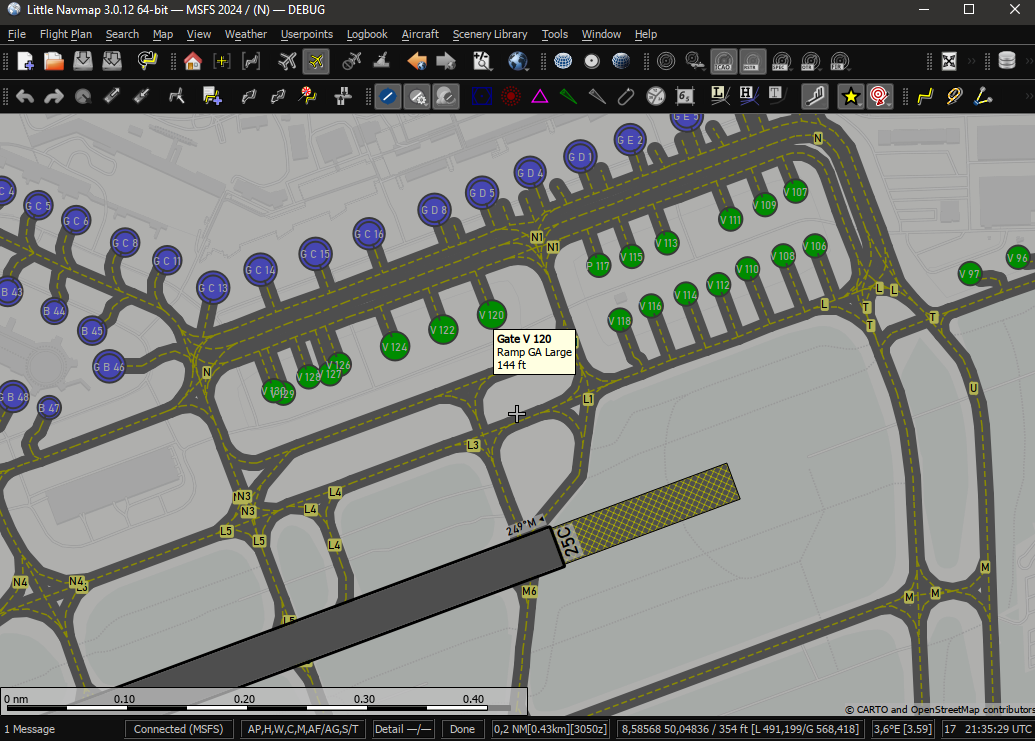Click the runway 25C label

(x=568, y=542)
